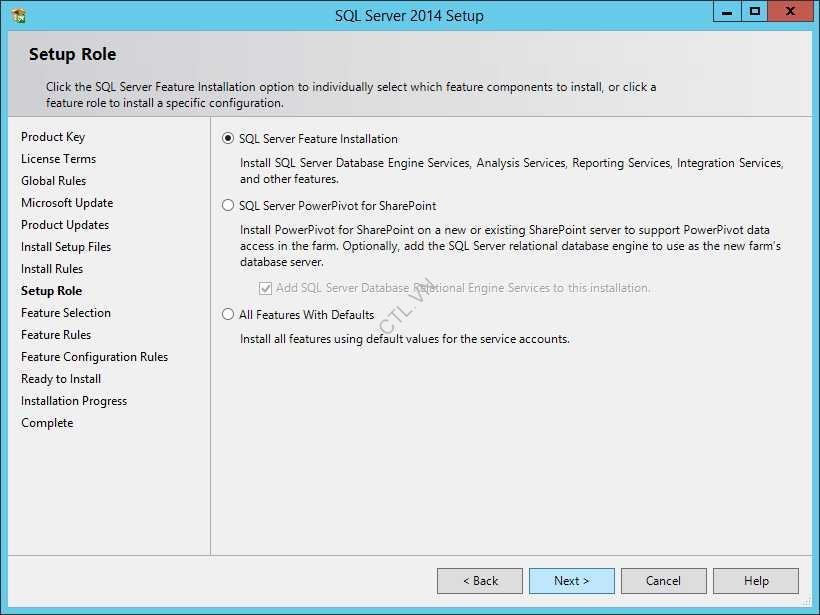The height and width of the screenshot is (615, 820).
Task: Open the Help documentation
Action: click(x=755, y=580)
